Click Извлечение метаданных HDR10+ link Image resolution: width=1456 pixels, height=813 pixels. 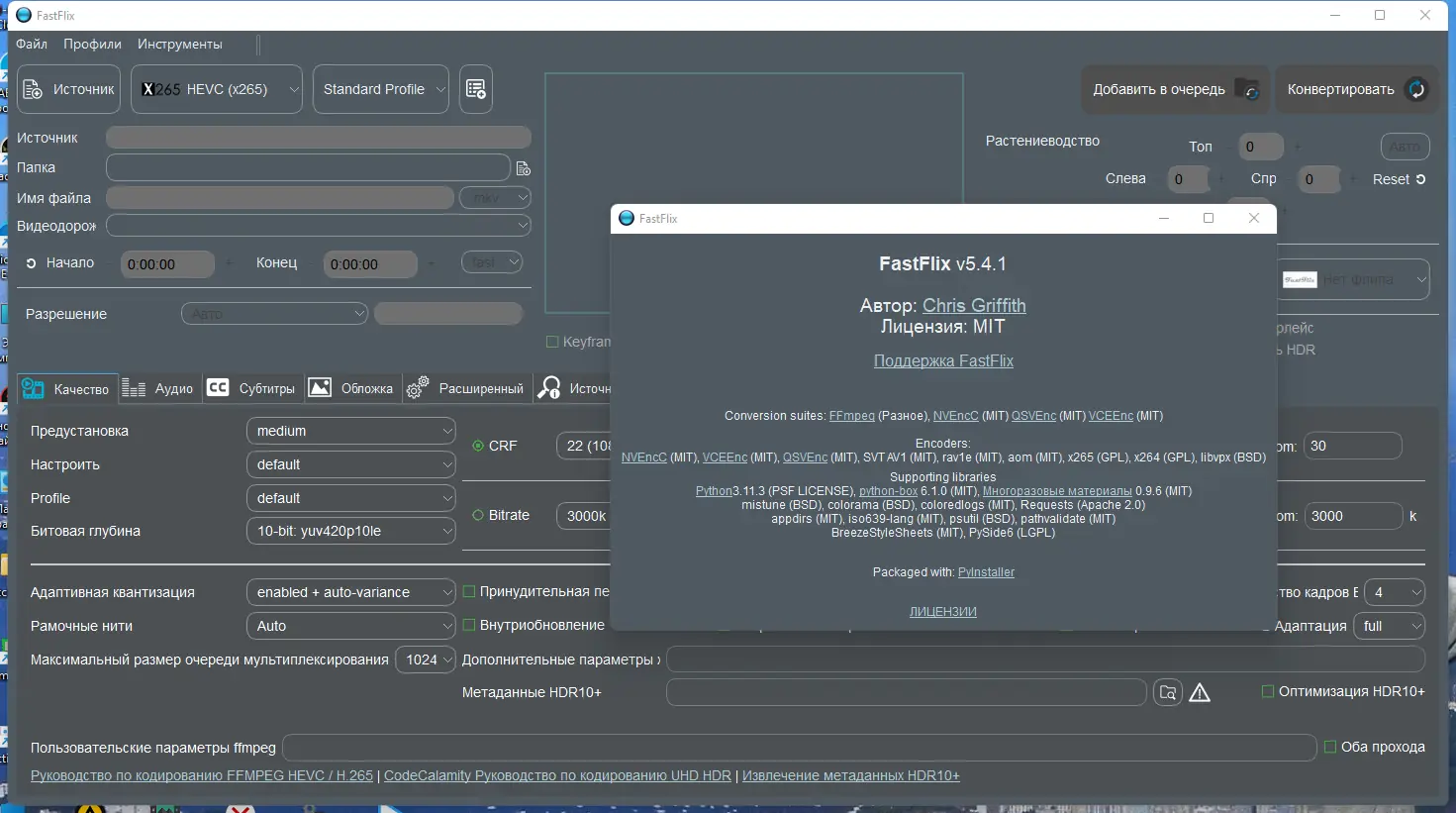(x=851, y=775)
